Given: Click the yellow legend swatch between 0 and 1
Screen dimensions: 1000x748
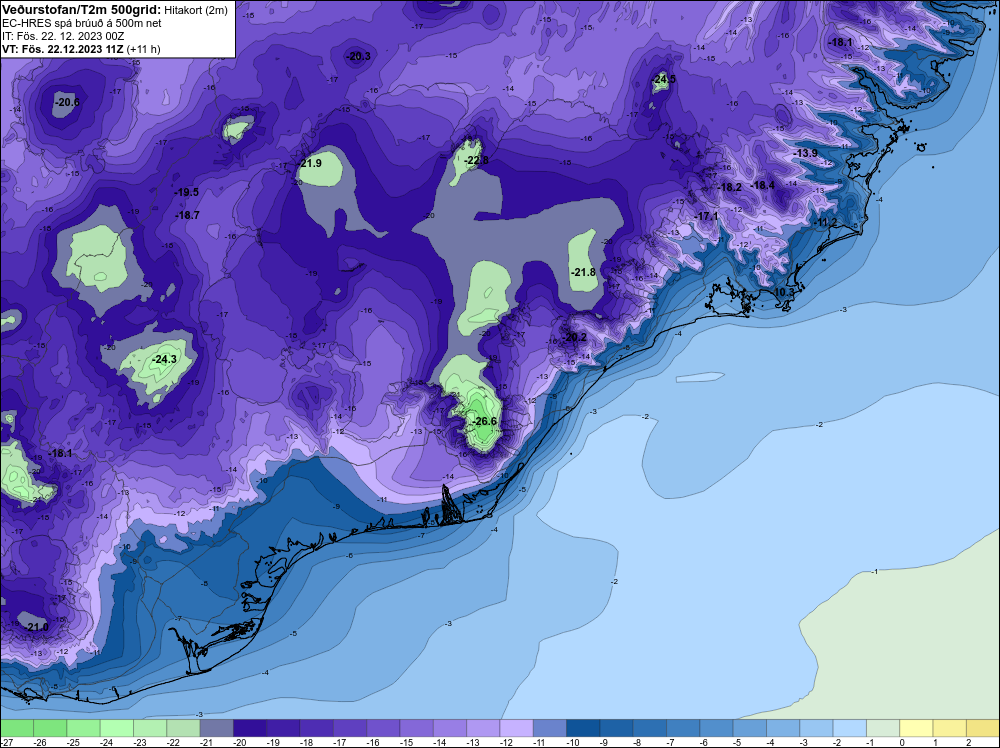Looking at the screenshot, I should (x=916, y=728).
